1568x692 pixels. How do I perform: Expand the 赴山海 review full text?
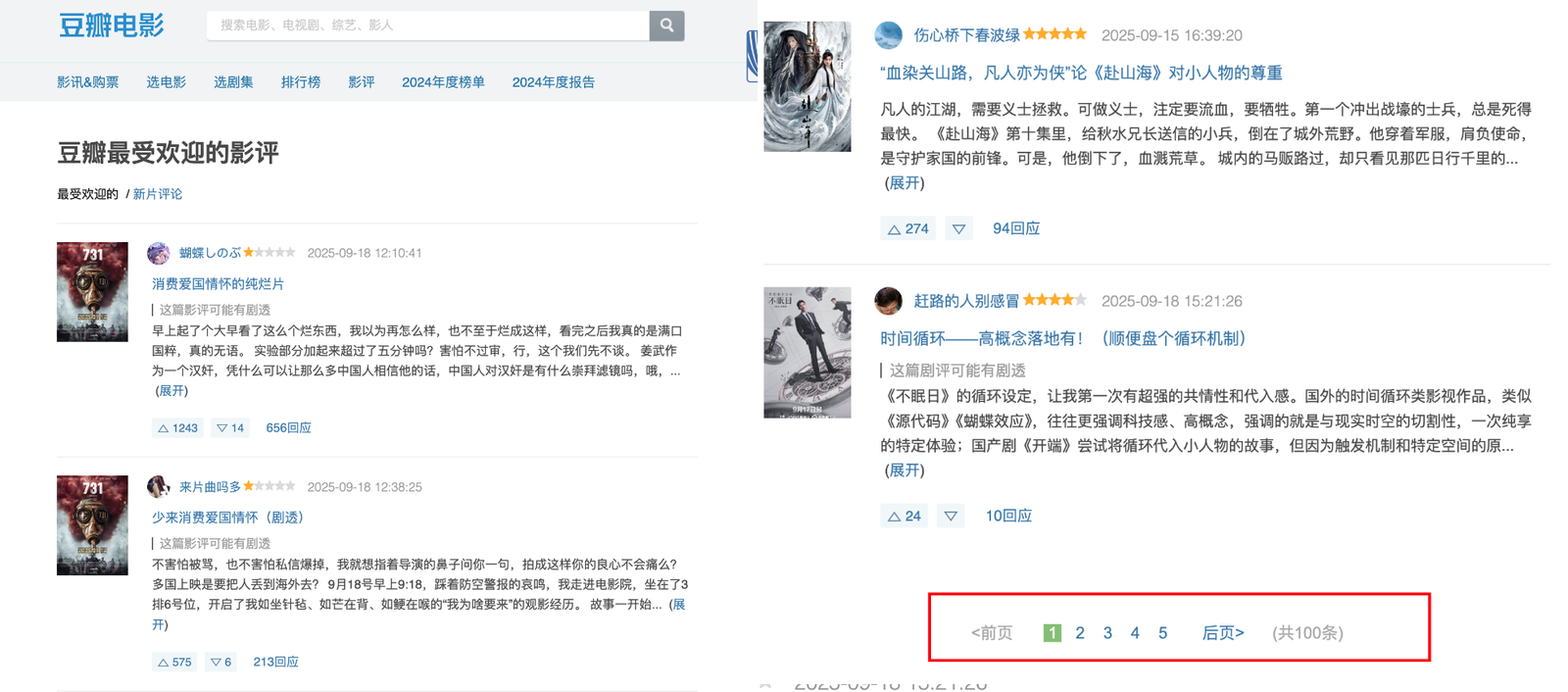tap(905, 183)
